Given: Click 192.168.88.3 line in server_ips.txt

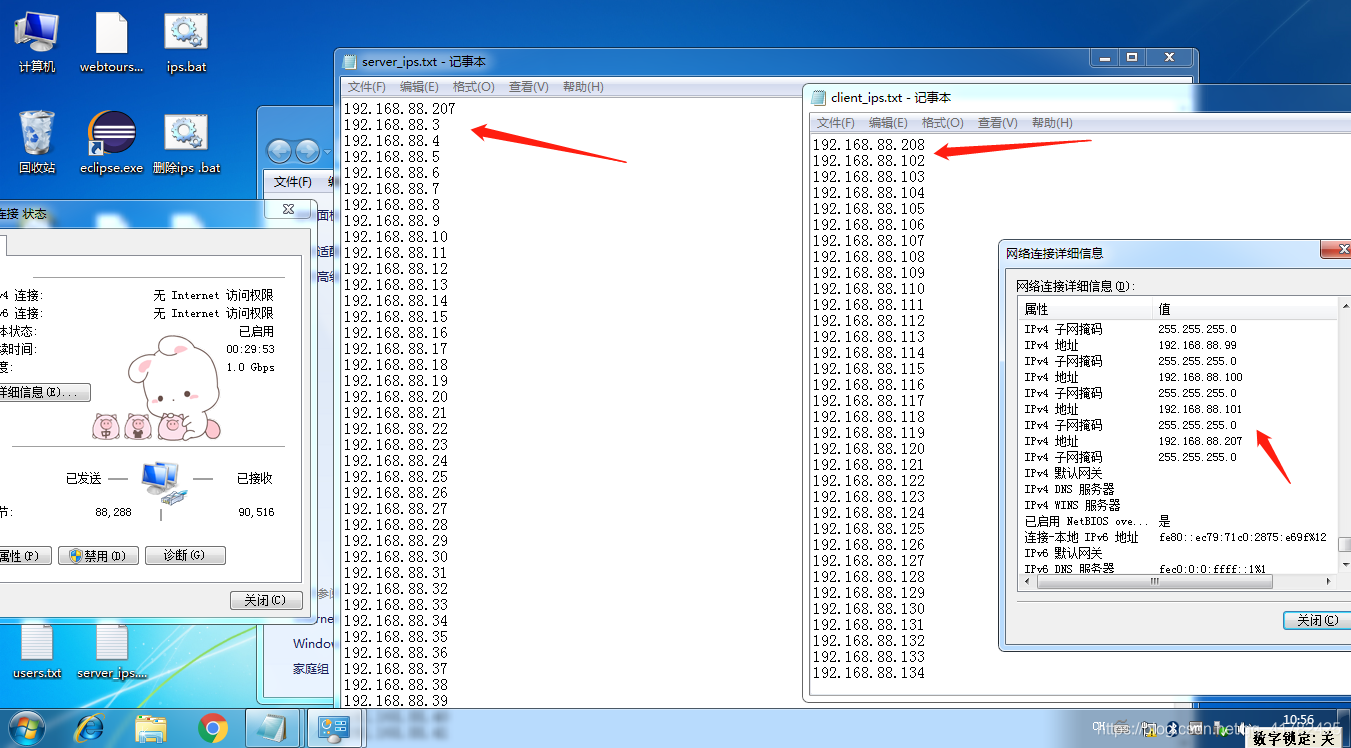Looking at the screenshot, I should pyautogui.click(x=391, y=124).
